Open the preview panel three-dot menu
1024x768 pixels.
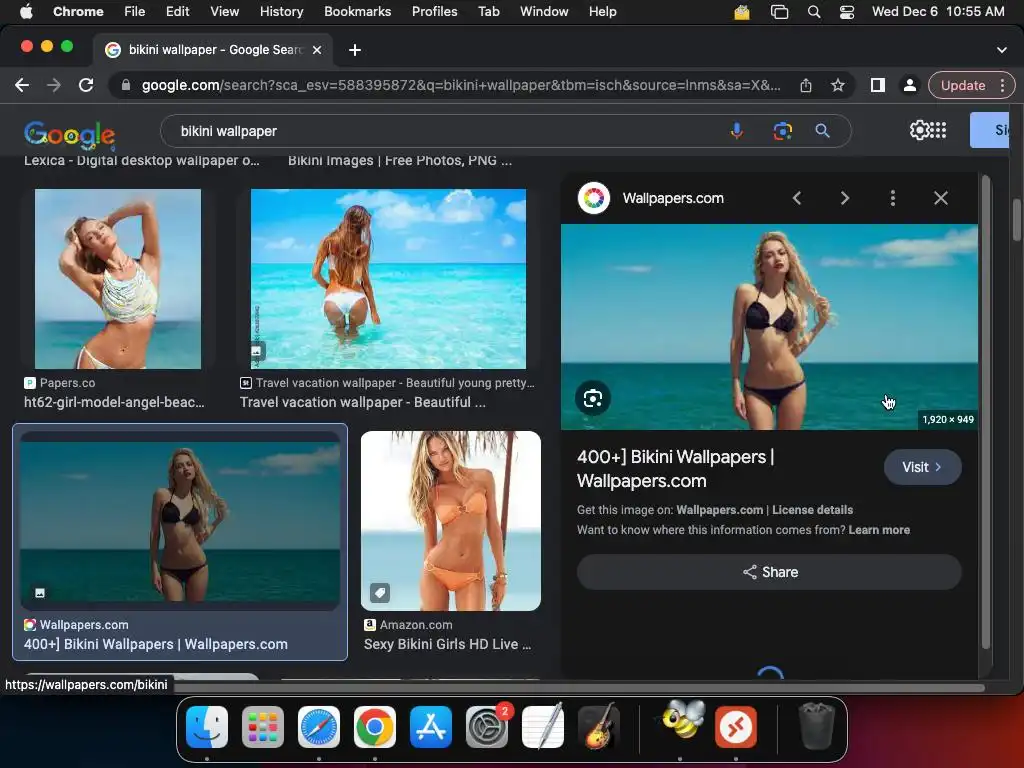pos(893,198)
